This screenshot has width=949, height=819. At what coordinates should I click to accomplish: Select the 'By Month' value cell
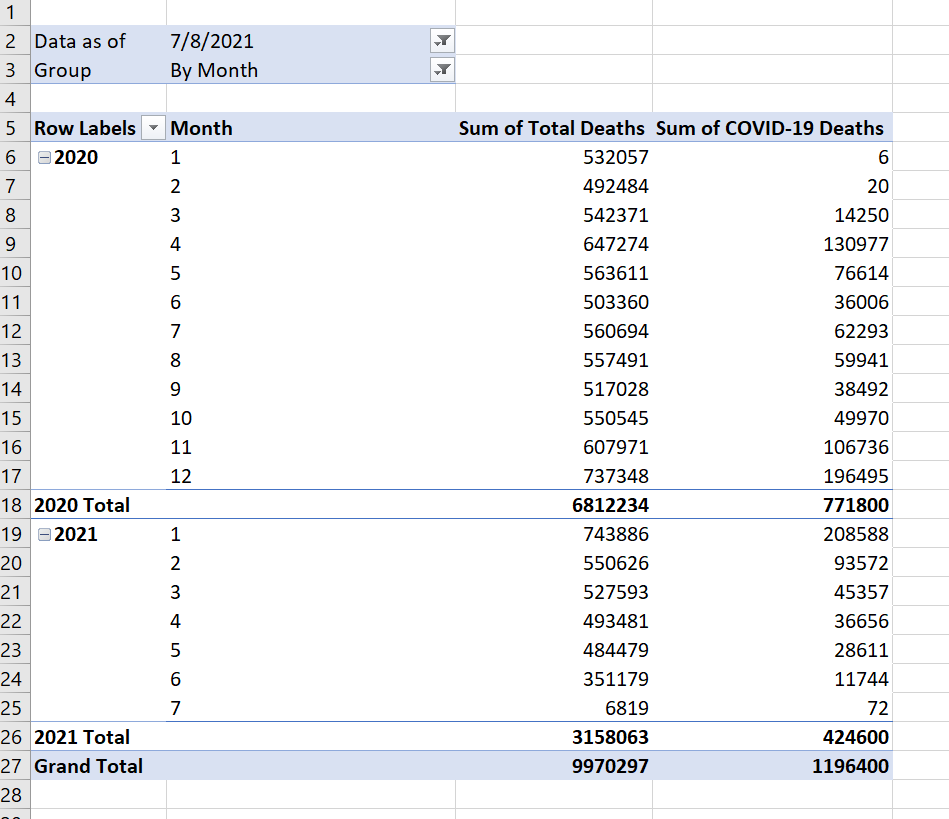[x=311, y=70]
